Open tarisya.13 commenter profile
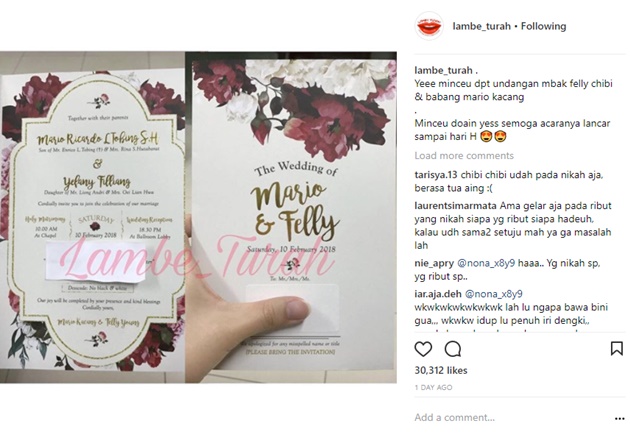This screenshot has width=630, height=434. pyautogui.click(x=436, y=175)
